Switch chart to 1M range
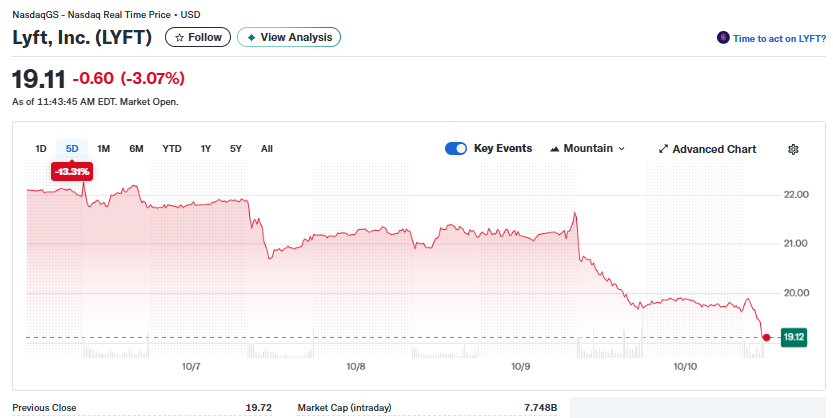This screenshot has width=833, height=418. (x=103, y=149)
